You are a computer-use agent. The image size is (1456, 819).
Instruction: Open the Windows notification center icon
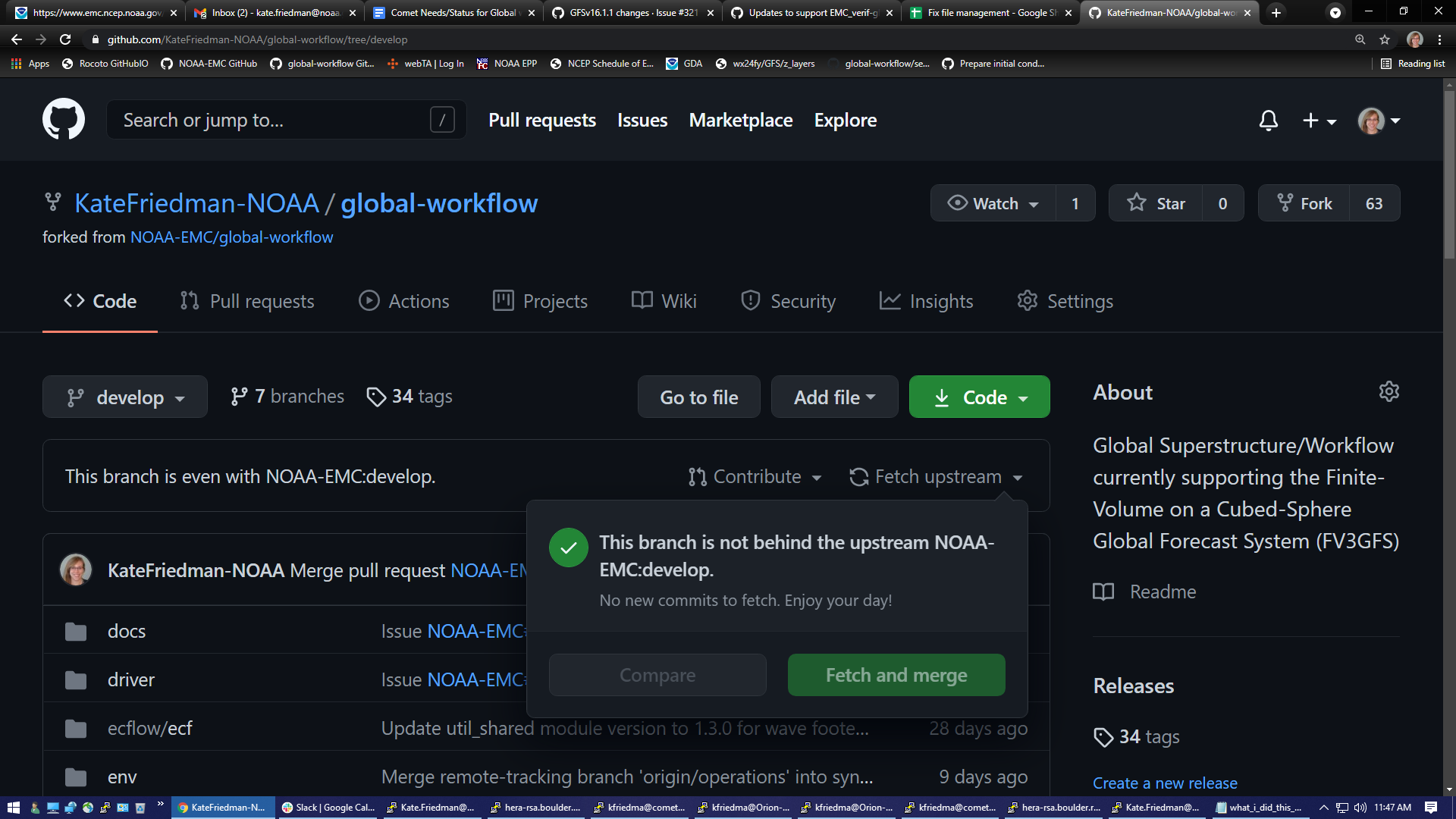[x=1431, y=808]
